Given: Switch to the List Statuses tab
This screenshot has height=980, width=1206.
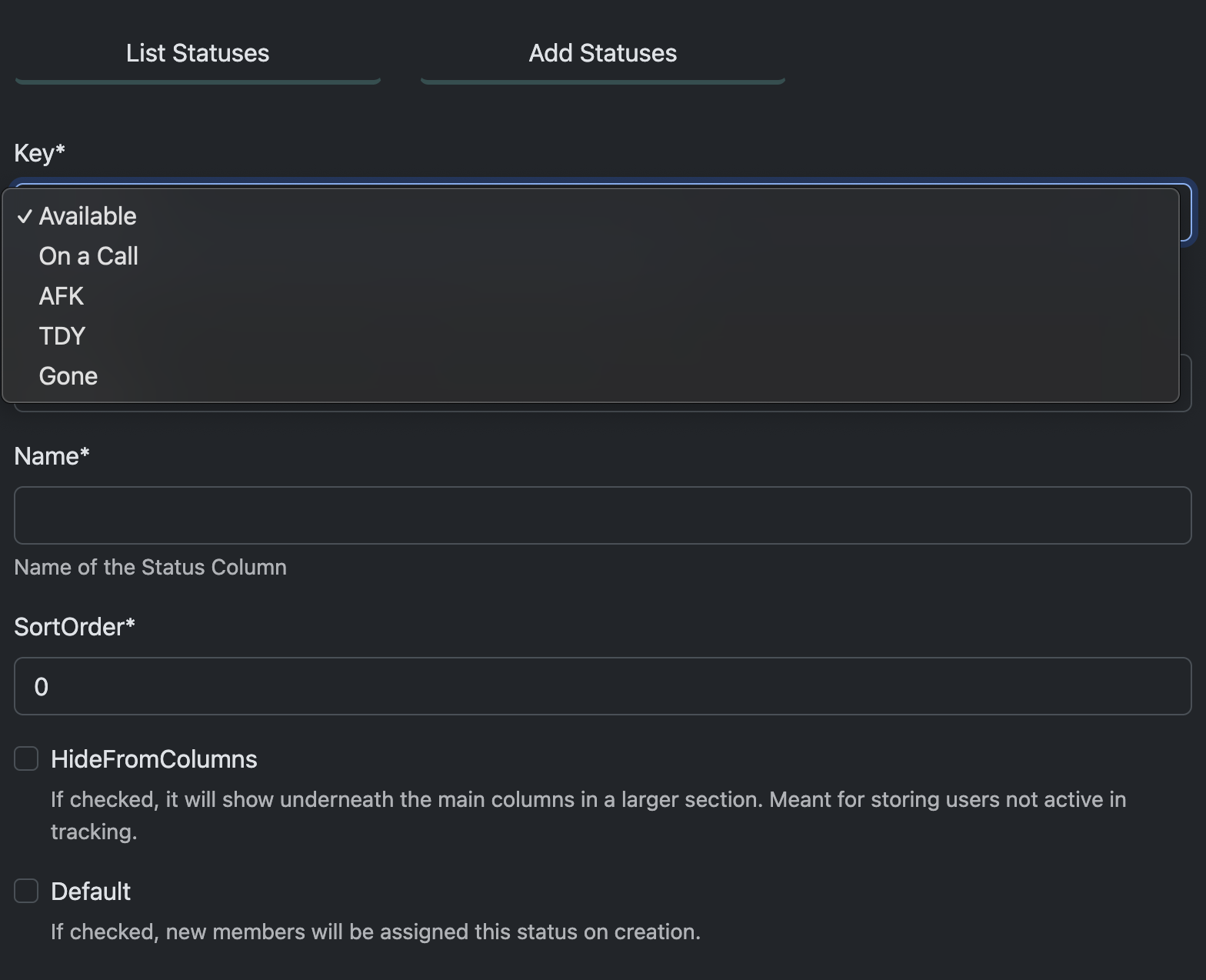Looking at the screenshot, I should tap(198, 54).
